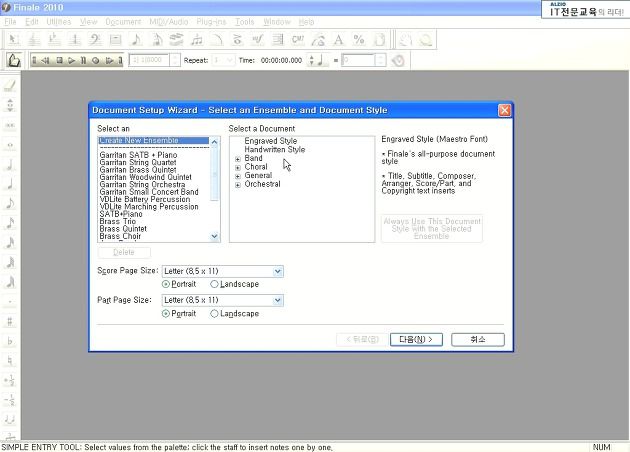The height and width of the screenshot is (452, 630).
Task: Open the File menu
Action: tap(10, 22)
